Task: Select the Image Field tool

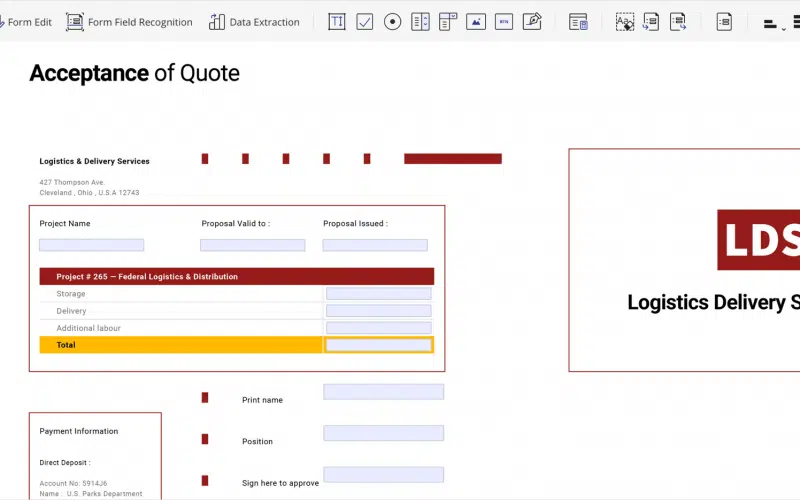Action: pyautogui.click(x=476, y=22)
